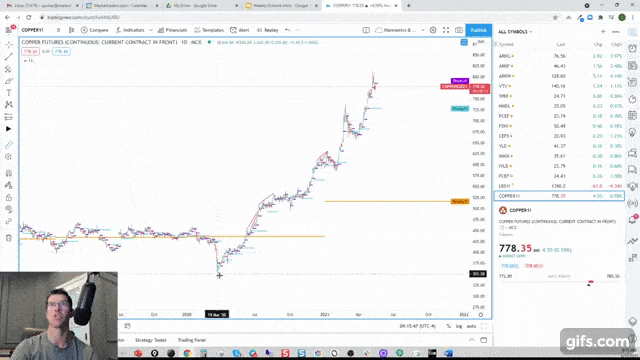Click the Publish button
This screenshot has width=640, height=360.
coord(478,30)
